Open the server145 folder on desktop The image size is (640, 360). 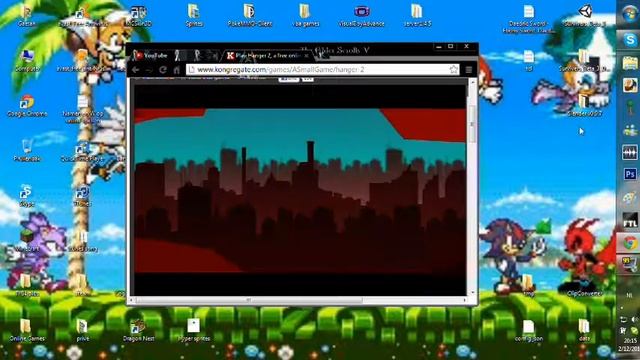(x=417, y=16)
